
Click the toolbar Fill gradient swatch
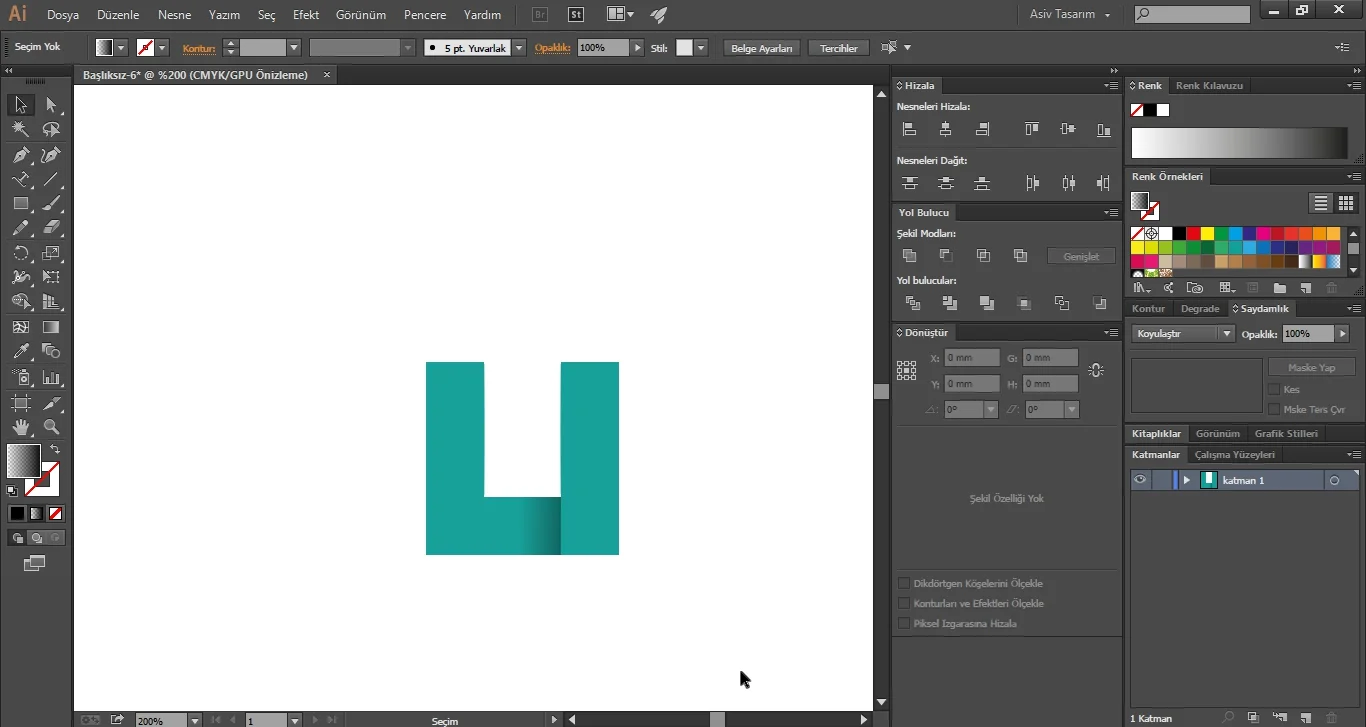tap(23, 461)
